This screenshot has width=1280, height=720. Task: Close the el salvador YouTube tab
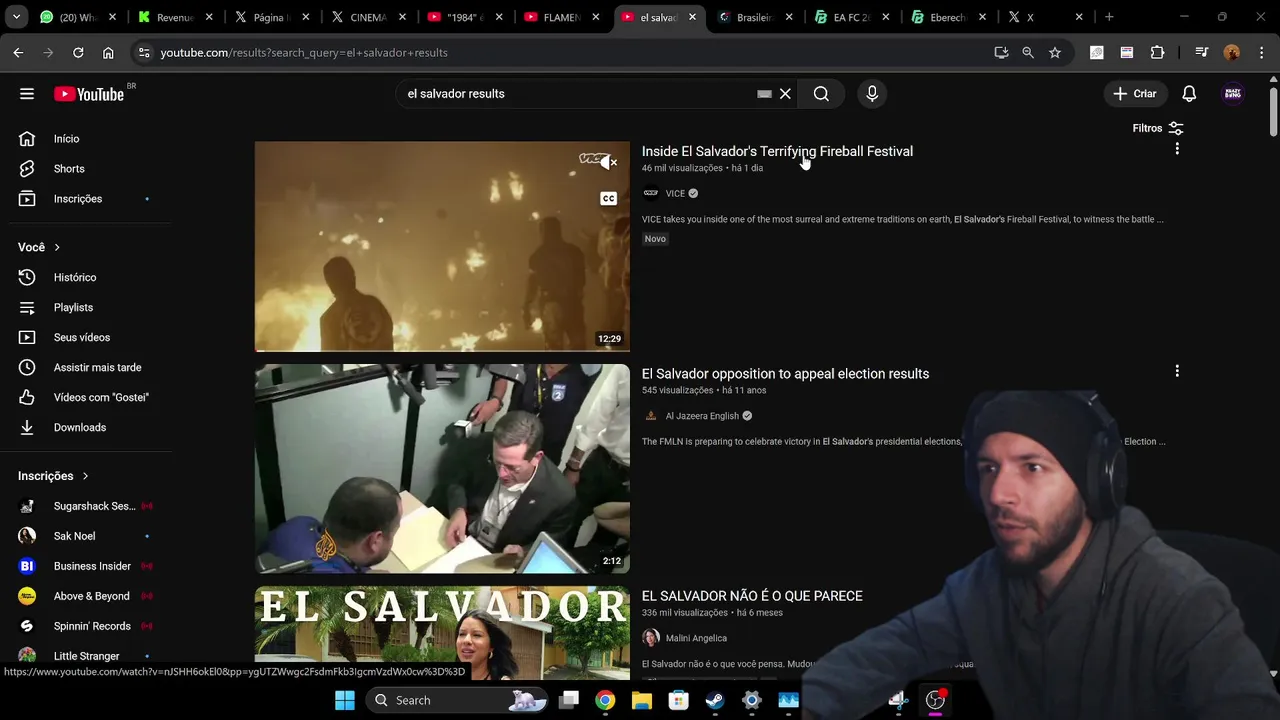pos(692,17)
